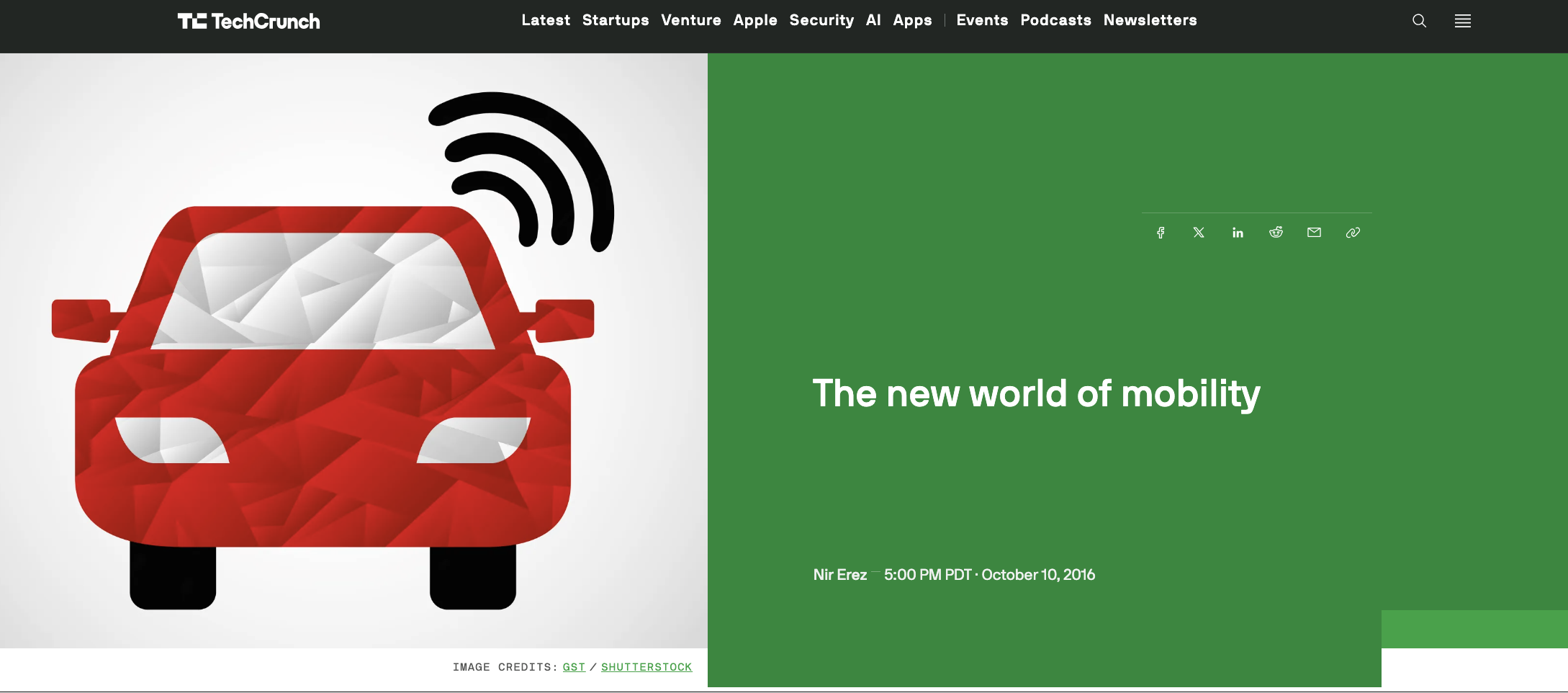Click the TechCrunch logo

coord(248,21)
